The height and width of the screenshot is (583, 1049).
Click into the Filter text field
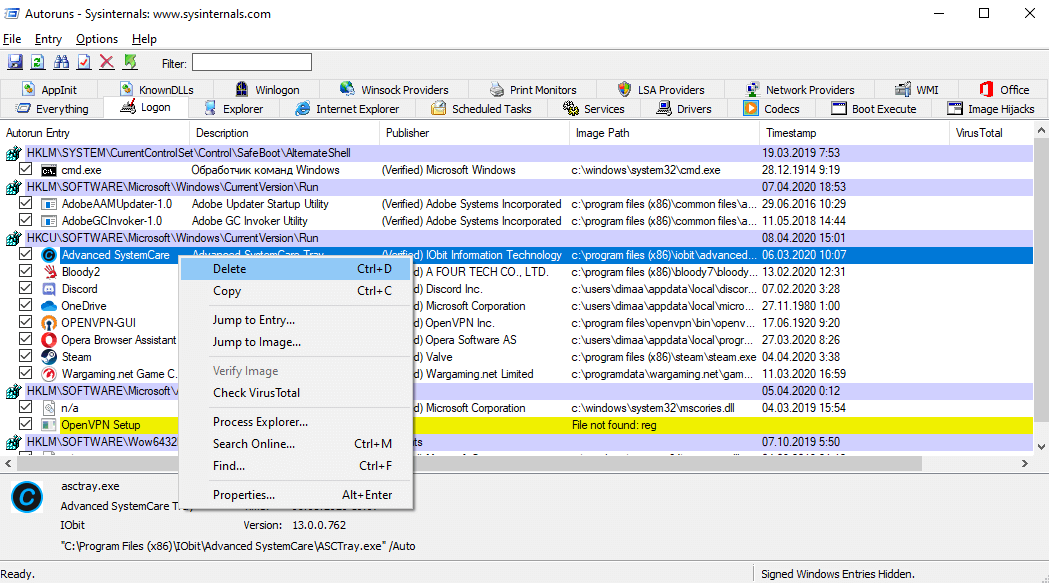(x=251, y=63)
